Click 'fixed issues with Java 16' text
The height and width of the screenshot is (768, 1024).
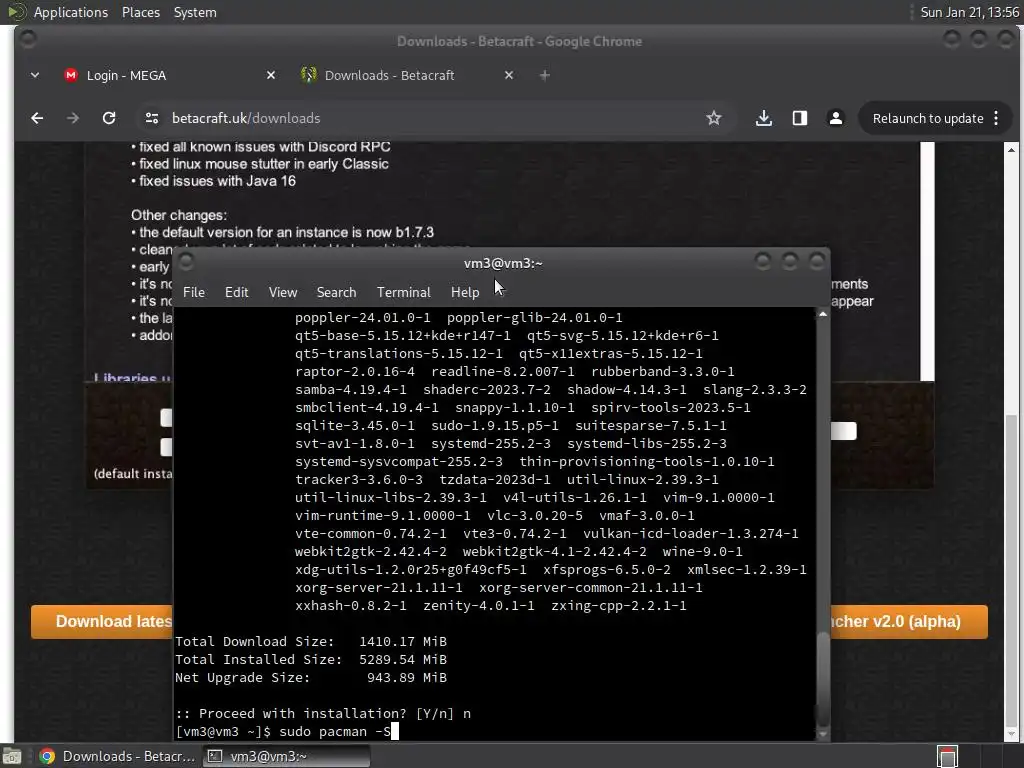tap(217, 181)
